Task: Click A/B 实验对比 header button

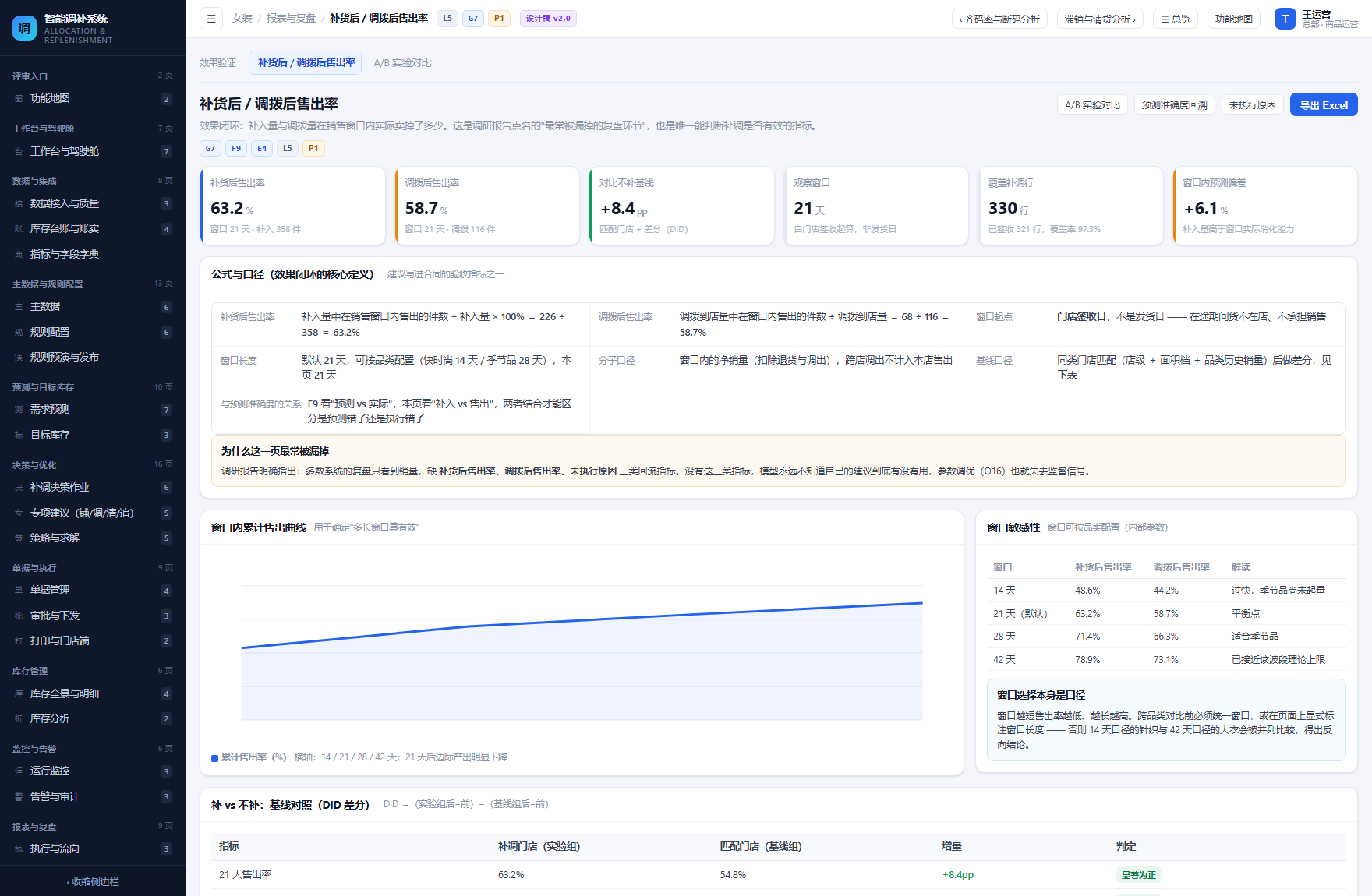Action: (1092, 105)
